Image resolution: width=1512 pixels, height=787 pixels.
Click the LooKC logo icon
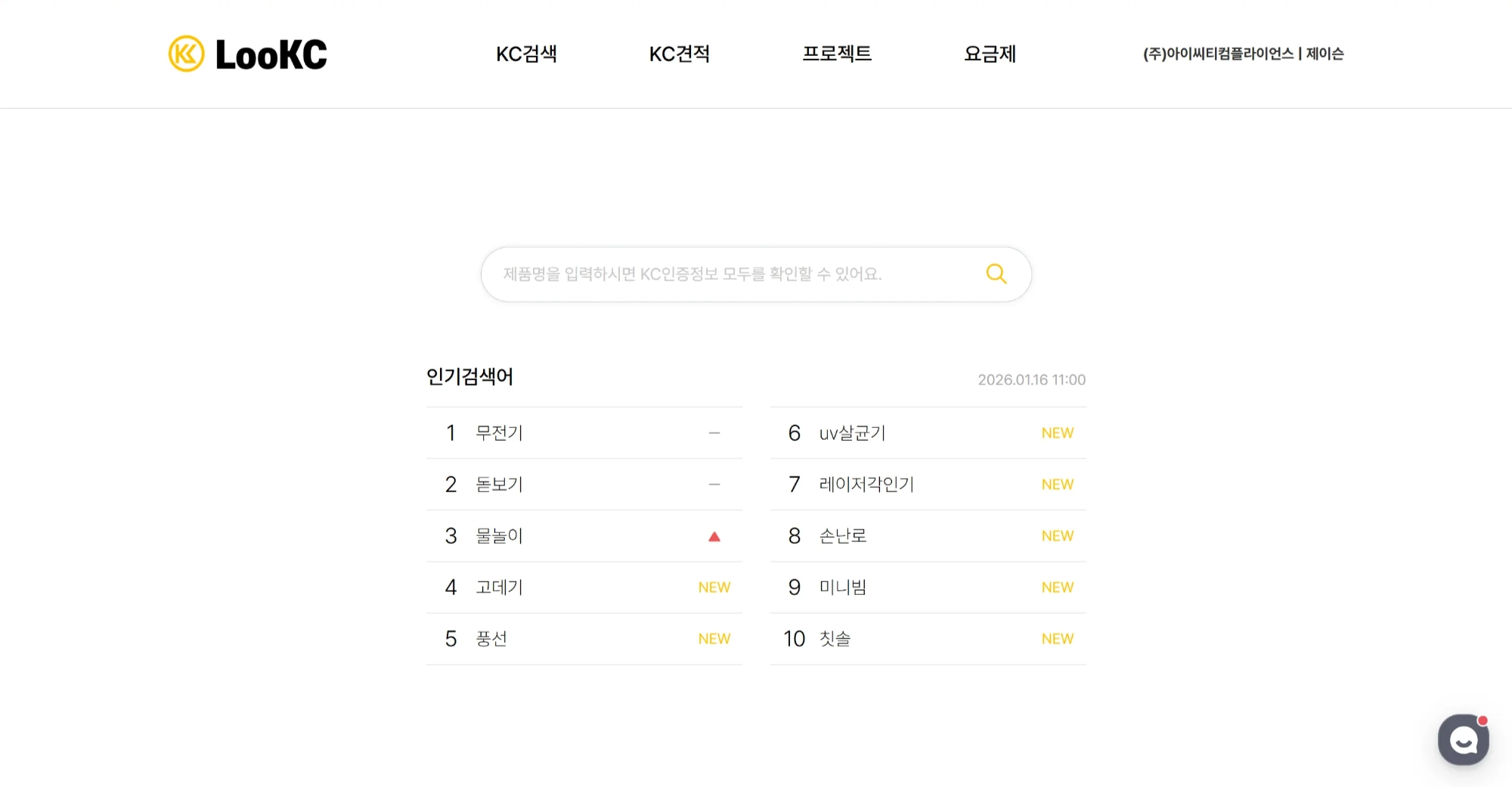[186, 54]
